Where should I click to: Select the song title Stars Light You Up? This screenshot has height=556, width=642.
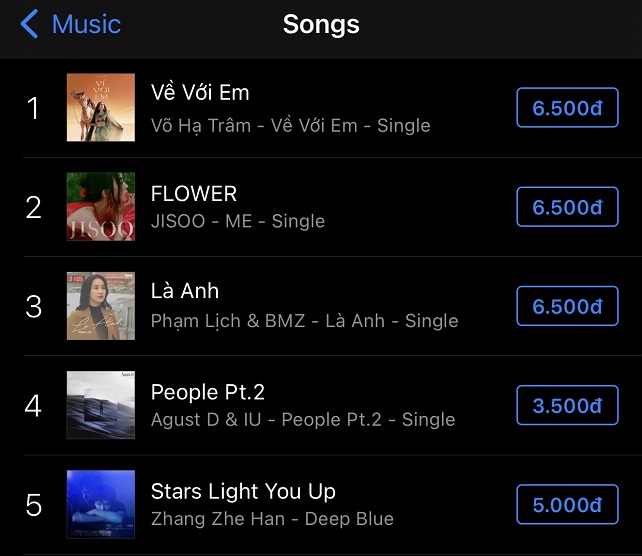[243, 491]
